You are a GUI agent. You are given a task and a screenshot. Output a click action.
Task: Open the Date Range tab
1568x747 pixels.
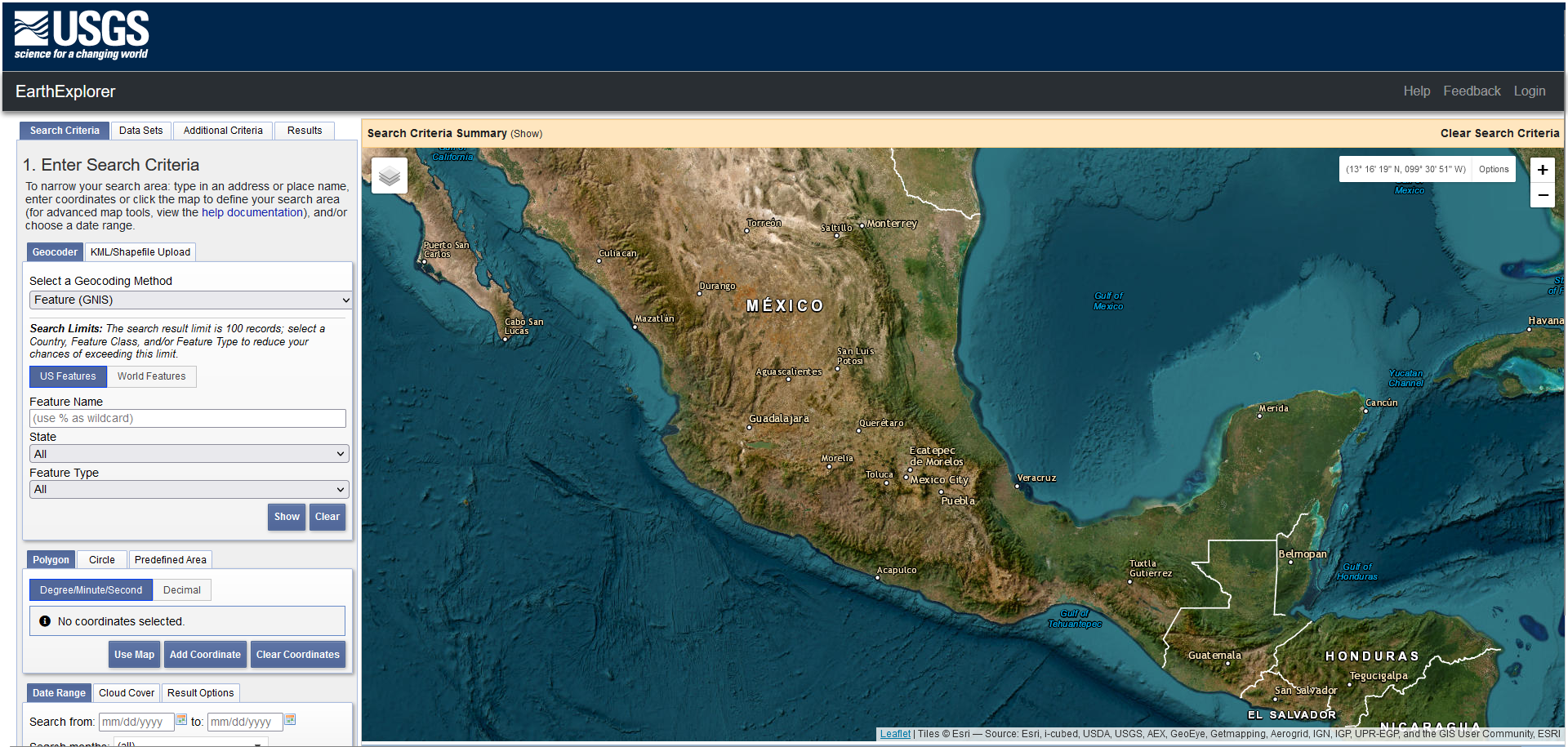[x=59, y=693]
